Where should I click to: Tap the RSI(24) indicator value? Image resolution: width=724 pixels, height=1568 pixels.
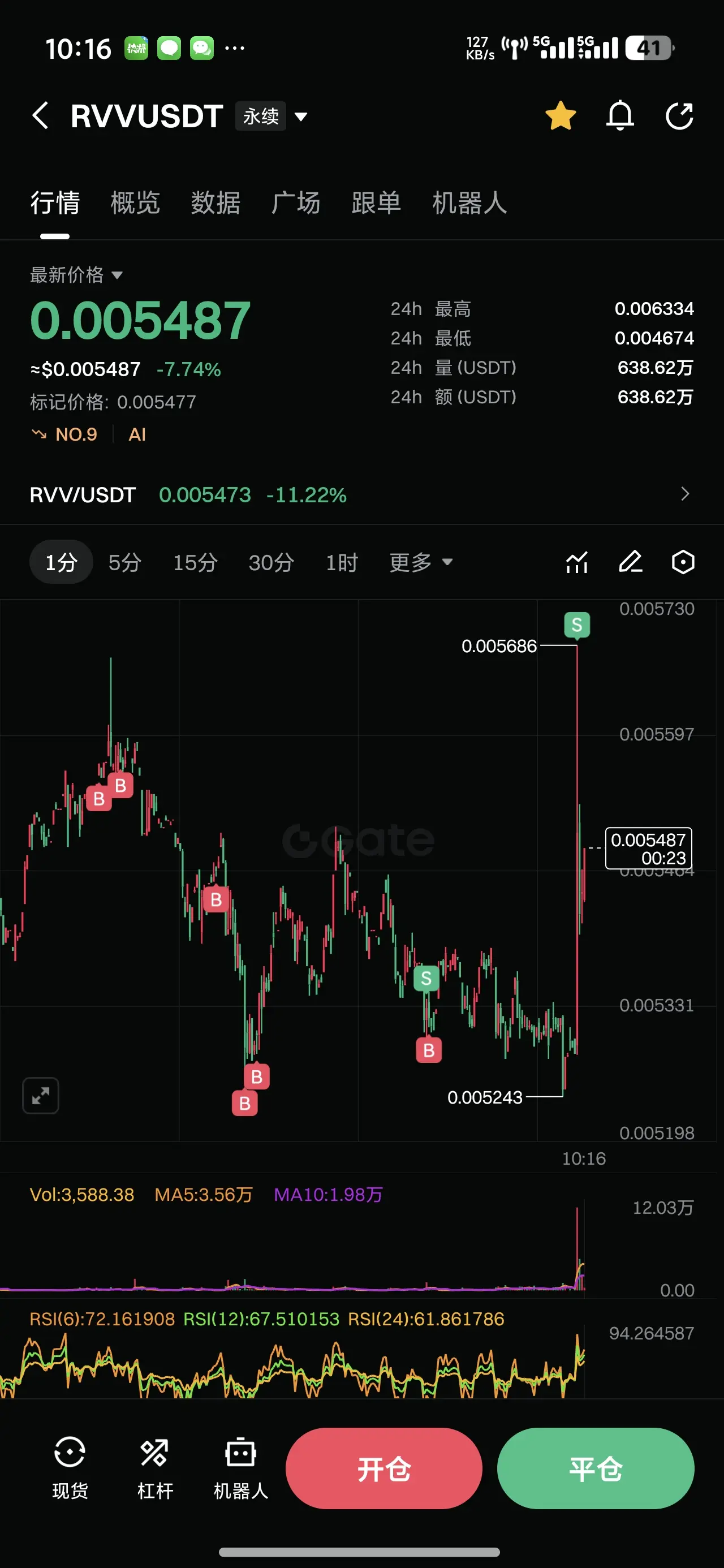pos(426,1319)
